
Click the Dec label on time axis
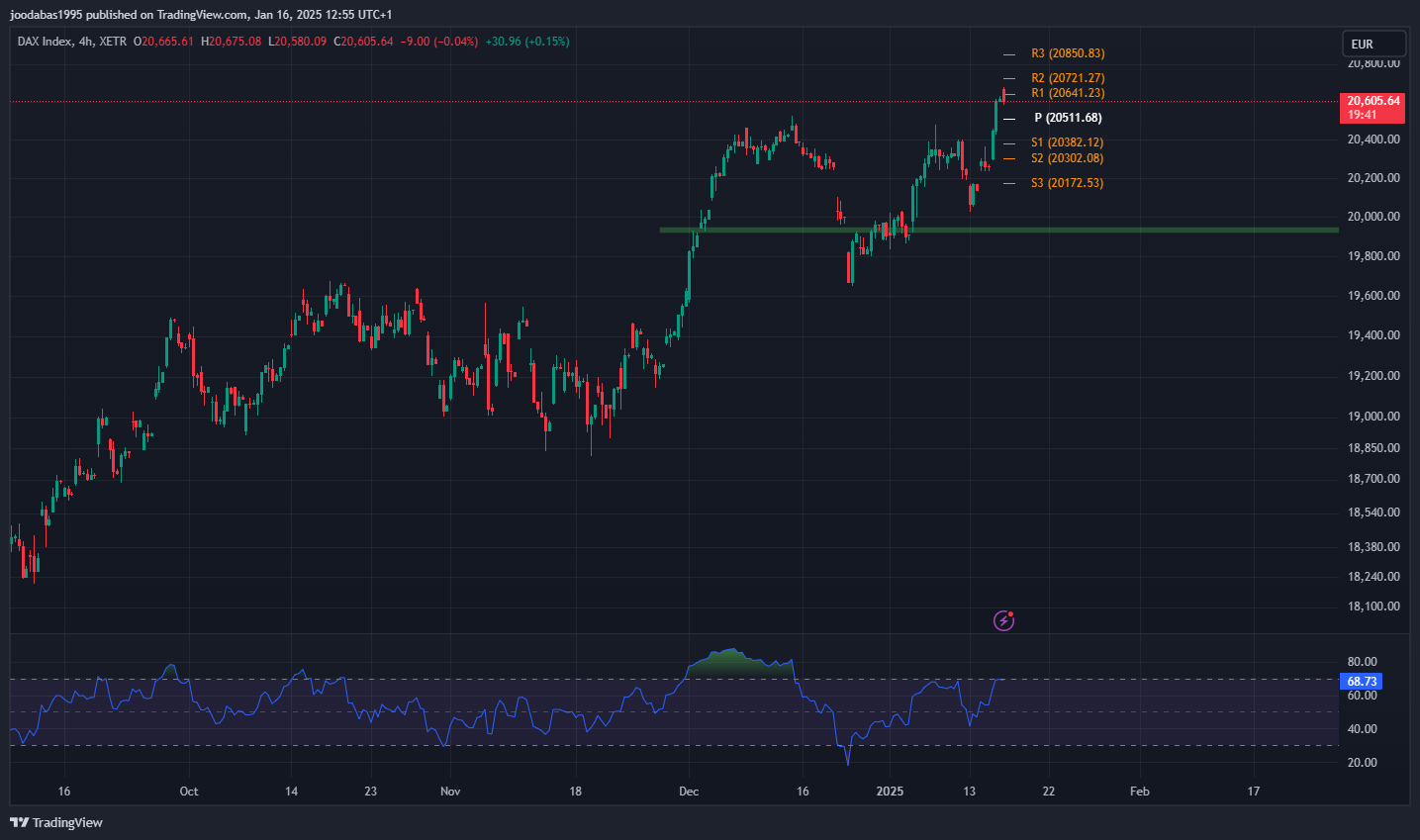coord(689,792)
